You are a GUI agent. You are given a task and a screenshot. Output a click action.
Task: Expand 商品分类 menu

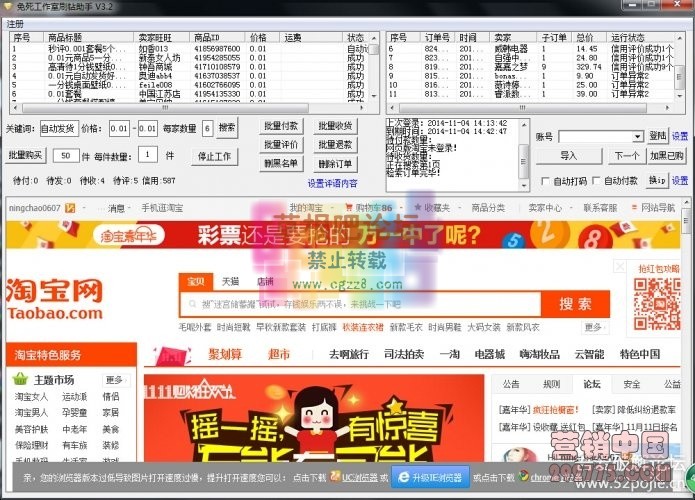(488, 207)
